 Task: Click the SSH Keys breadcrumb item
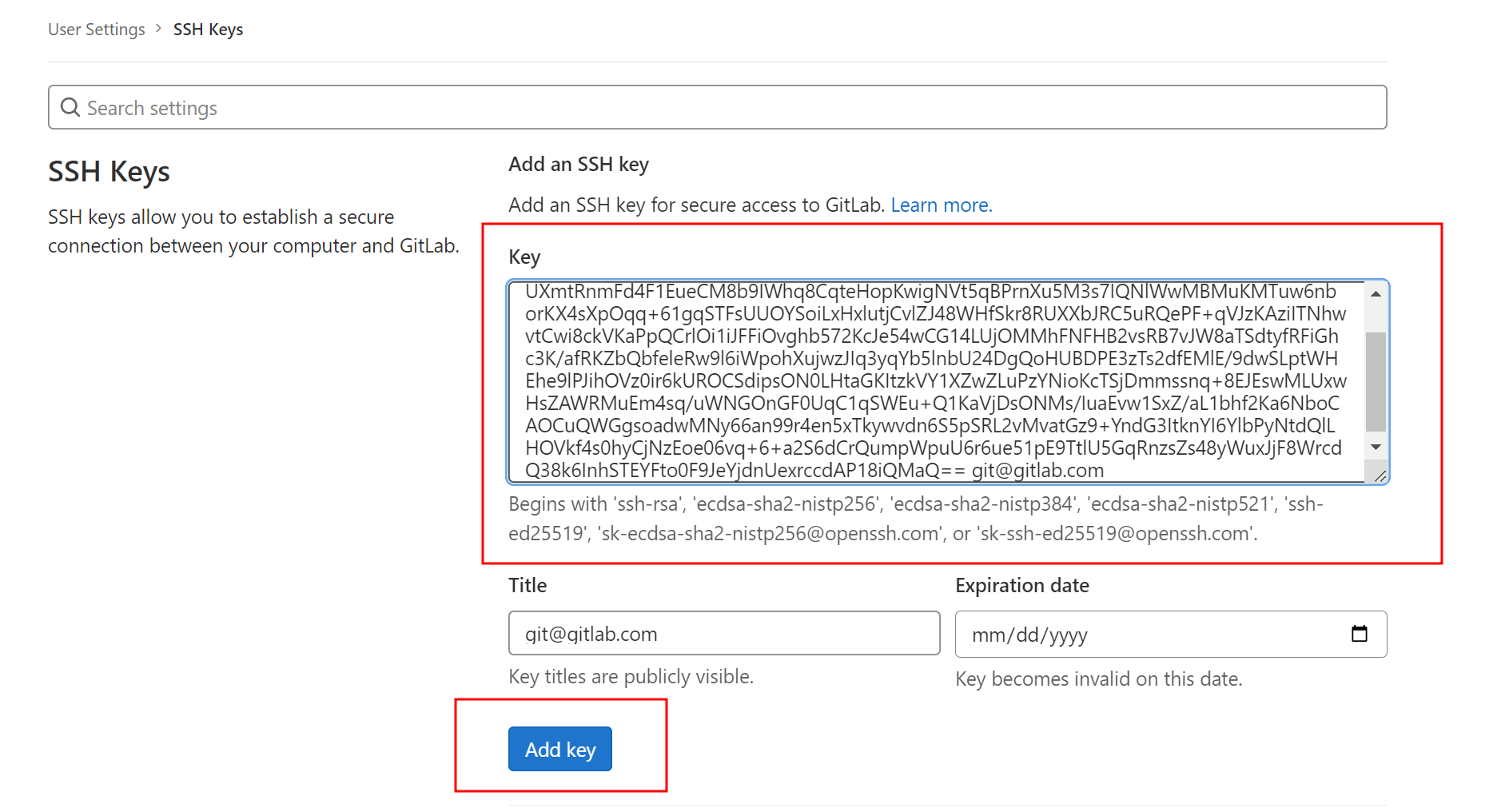208,30
